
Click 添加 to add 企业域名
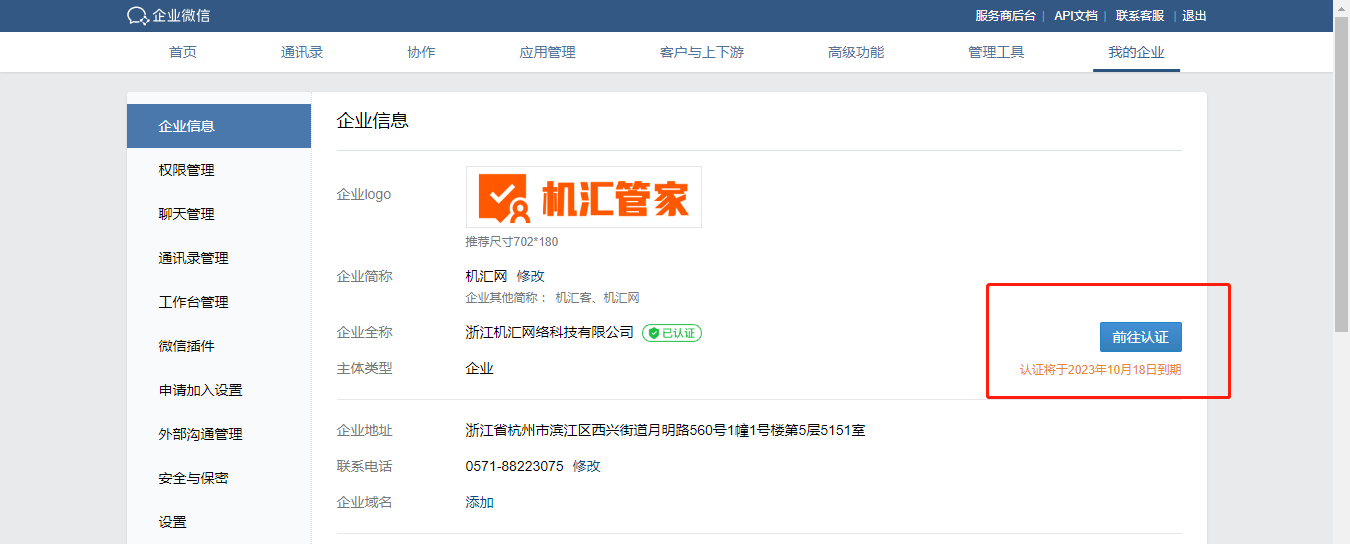pyautogui.click(x=480, y=502)
